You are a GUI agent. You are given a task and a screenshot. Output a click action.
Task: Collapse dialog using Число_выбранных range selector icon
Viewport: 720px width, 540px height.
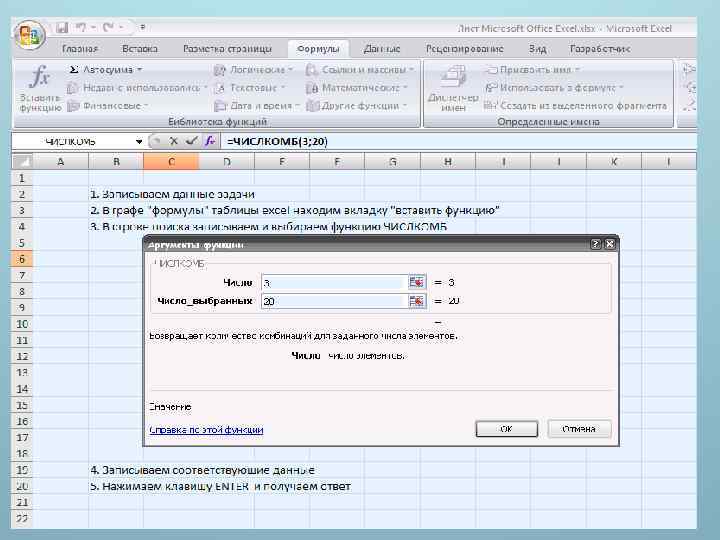point(417,301)
